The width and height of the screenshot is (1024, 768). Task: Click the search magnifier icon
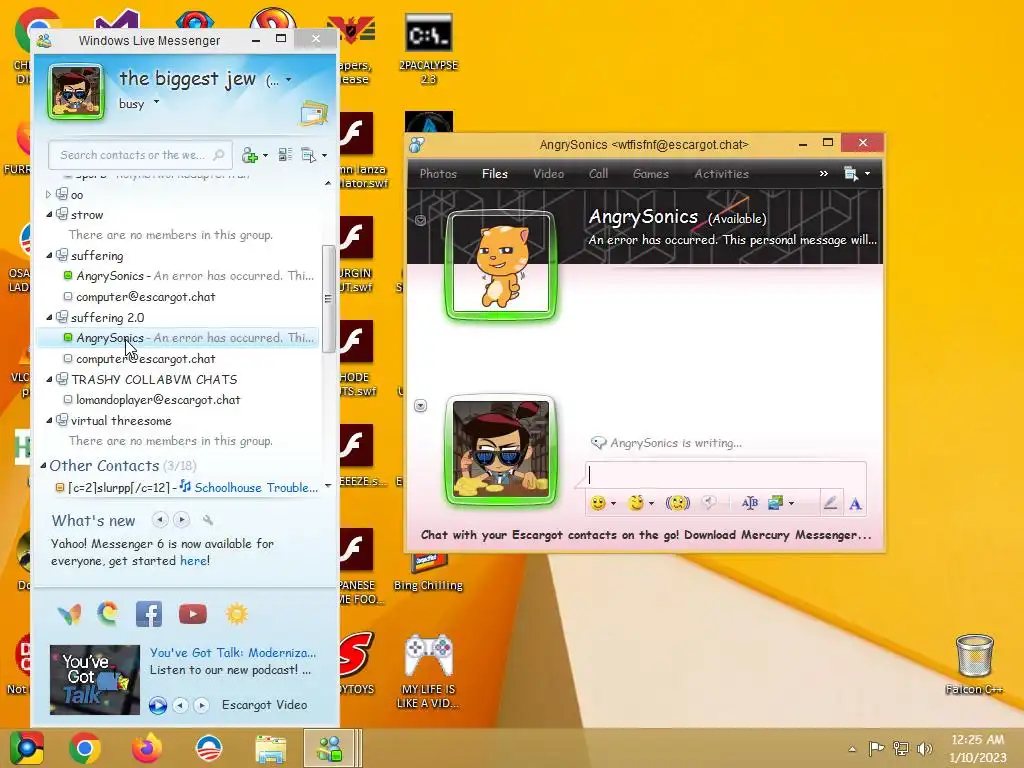coord(219,155)
